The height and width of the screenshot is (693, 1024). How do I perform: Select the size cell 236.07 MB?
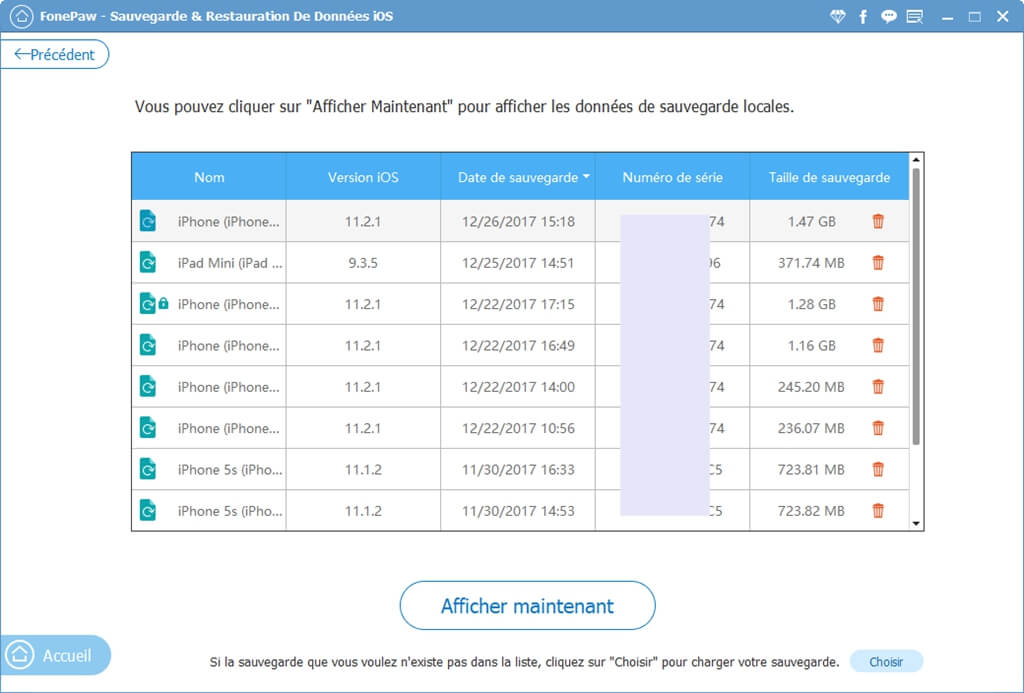click(x=811, y=428)
